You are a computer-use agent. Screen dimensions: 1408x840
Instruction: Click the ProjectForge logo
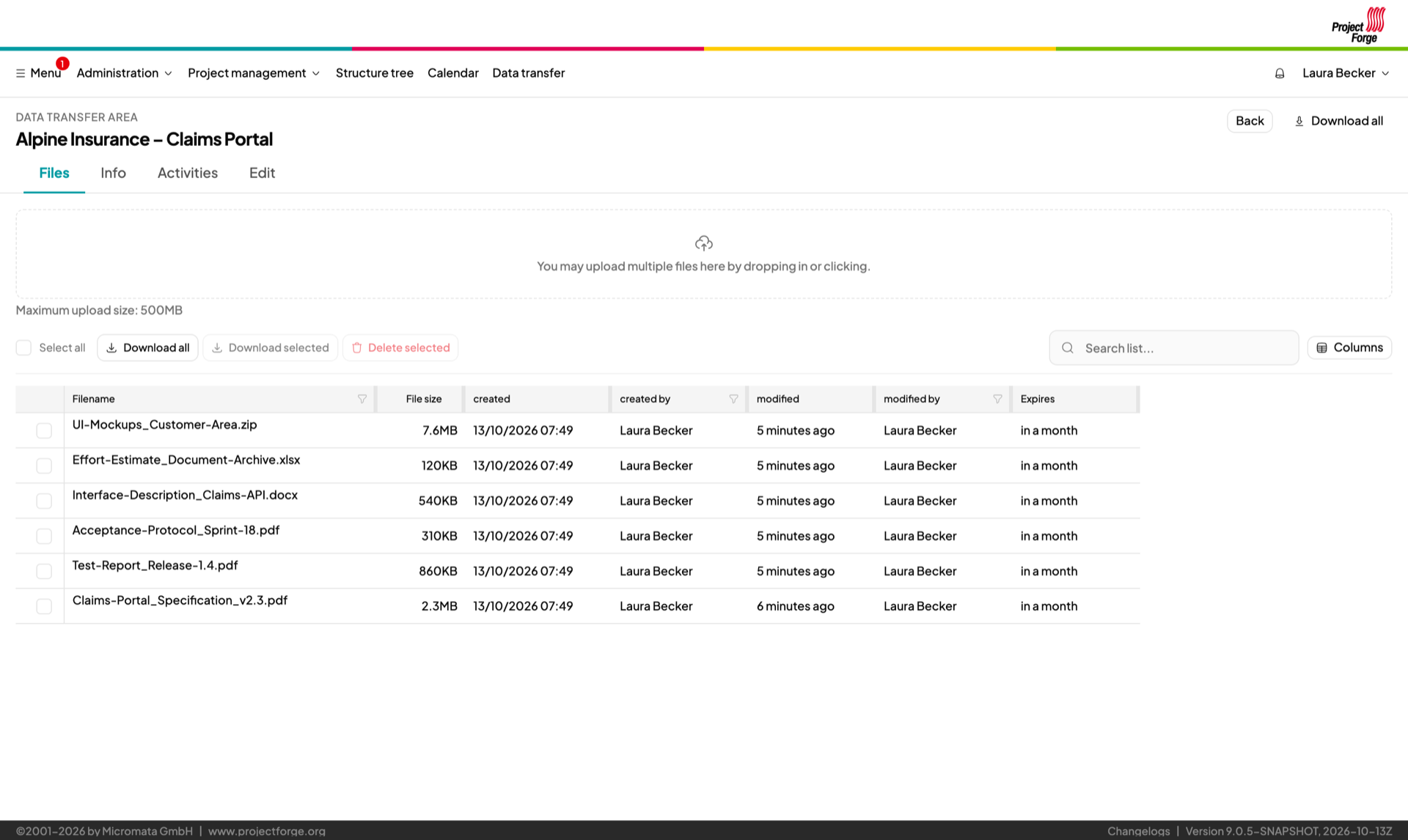[1358, 25]
